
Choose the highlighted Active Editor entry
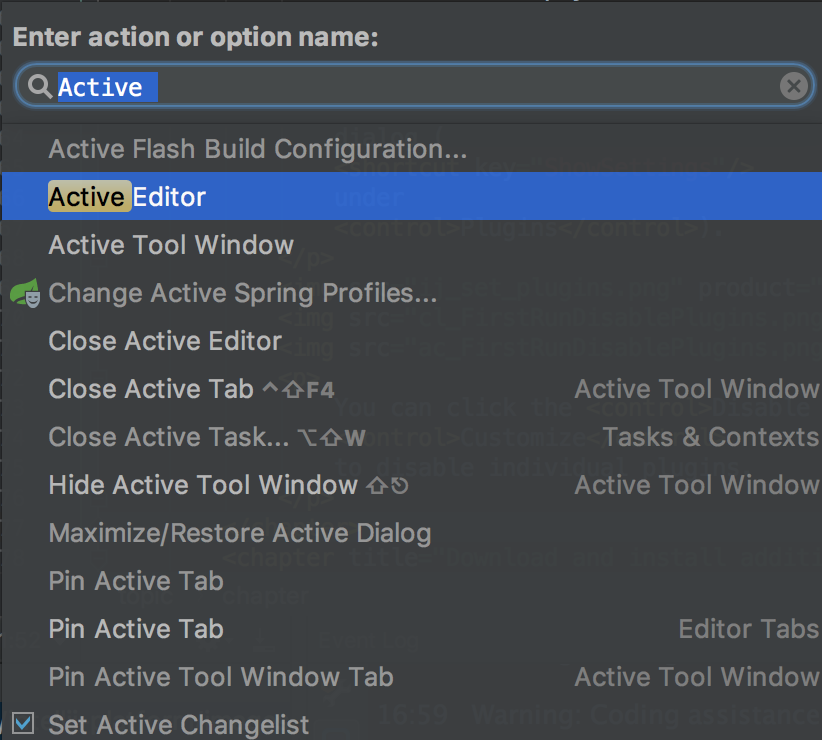127,197
